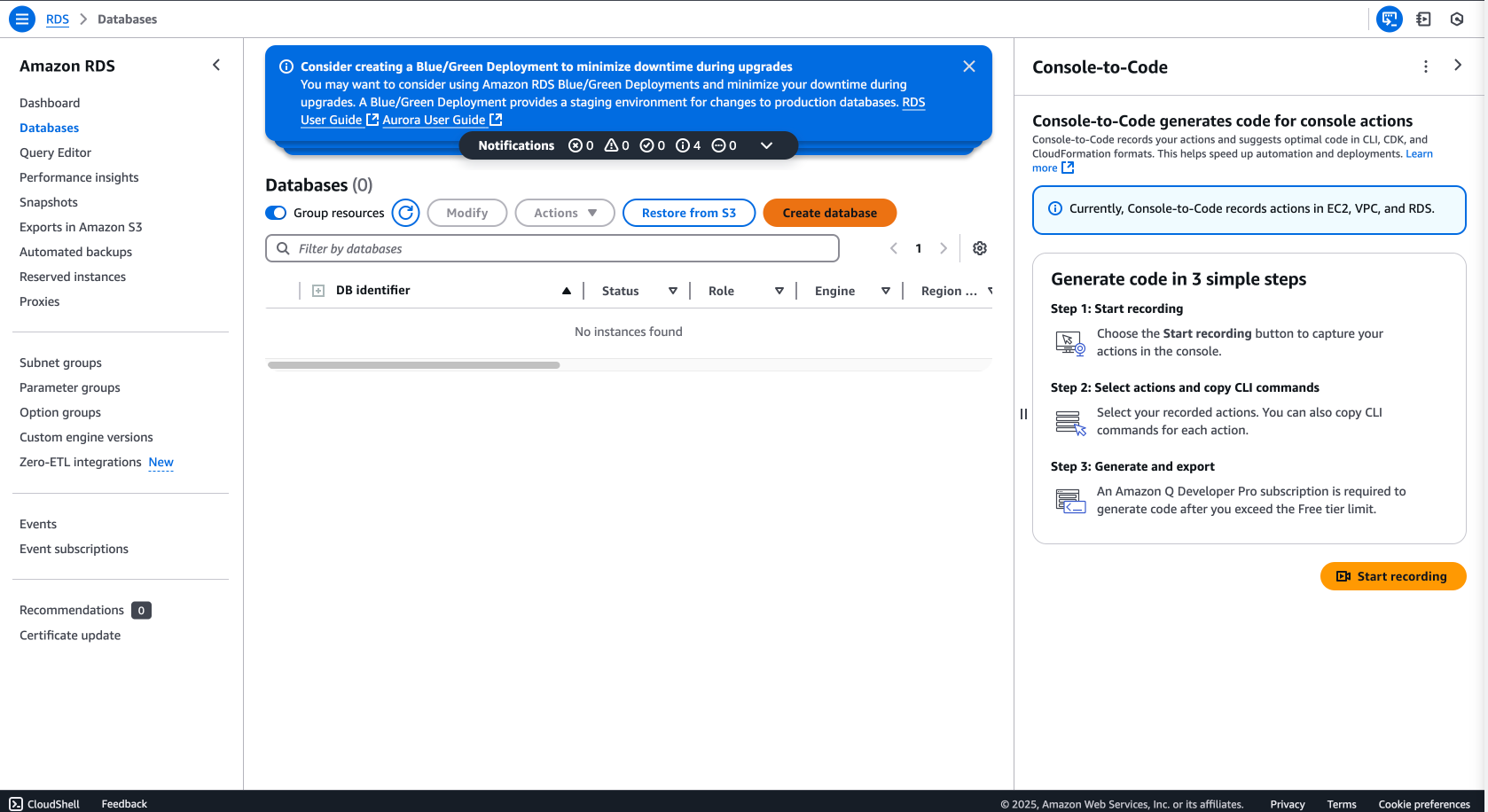Open Console-to-Code more options menu
Viewport: 1488px width, 812px height.
(x=1426, y=66)
